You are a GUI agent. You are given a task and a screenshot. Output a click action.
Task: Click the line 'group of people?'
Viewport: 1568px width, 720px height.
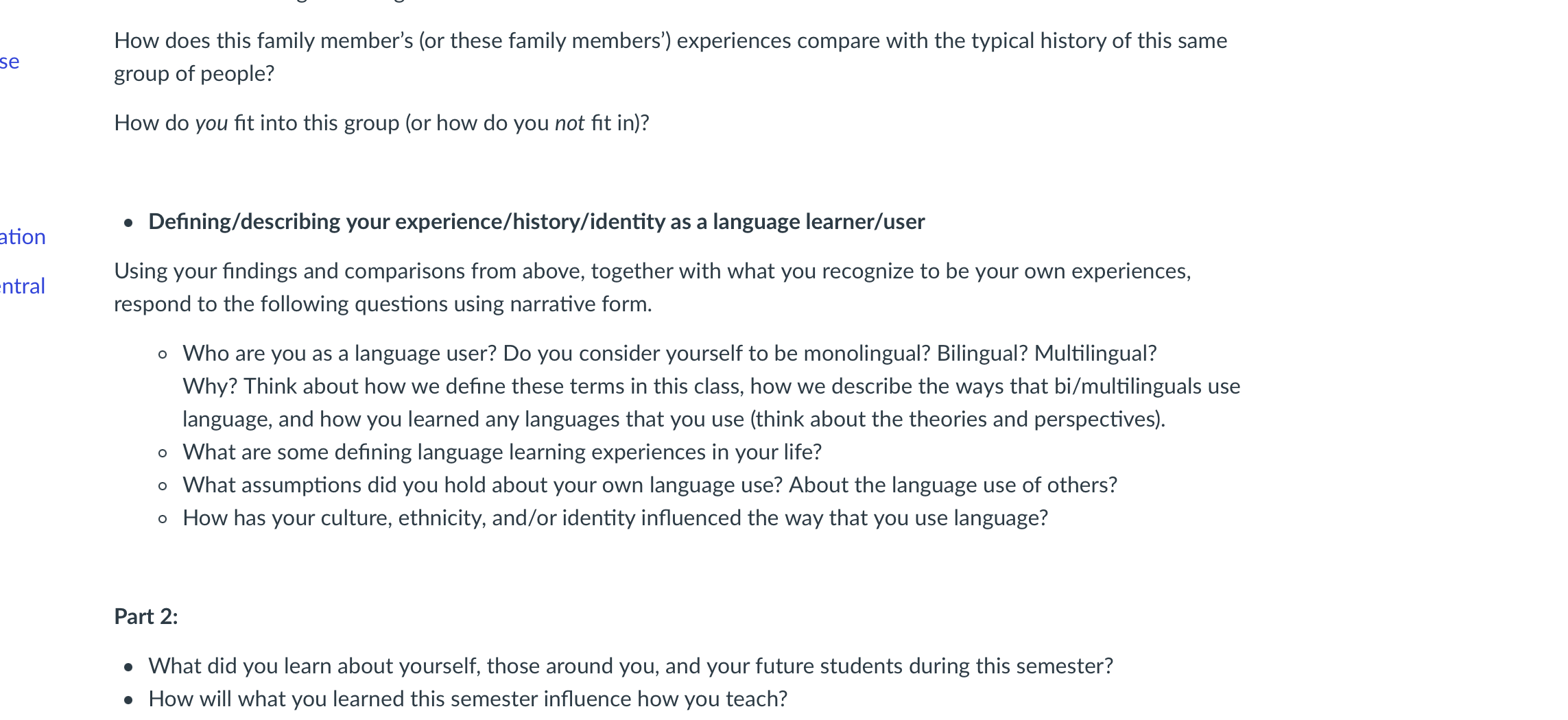pos(194,74)
